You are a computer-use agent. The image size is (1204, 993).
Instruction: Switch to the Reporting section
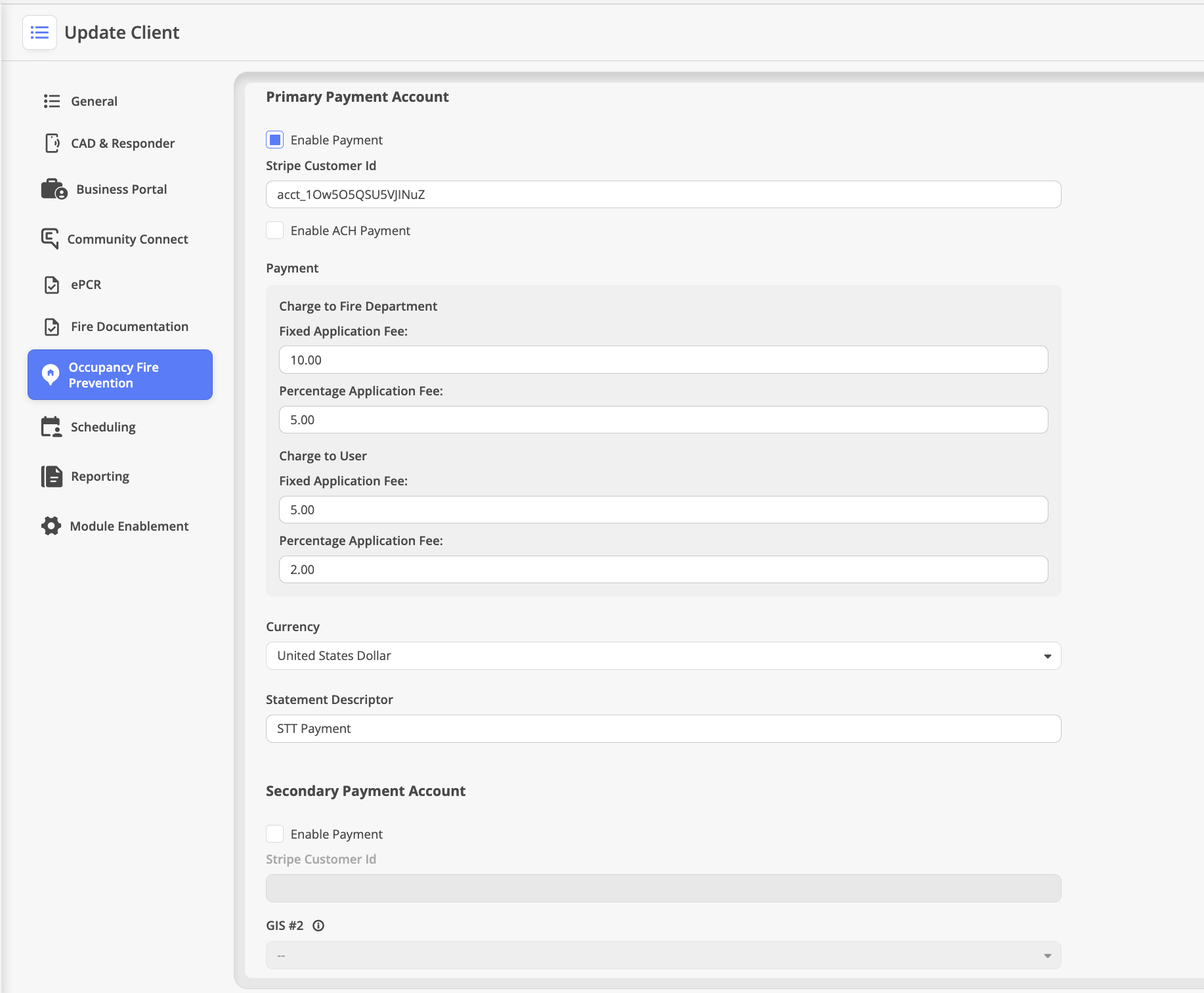(x=100, y=476)
